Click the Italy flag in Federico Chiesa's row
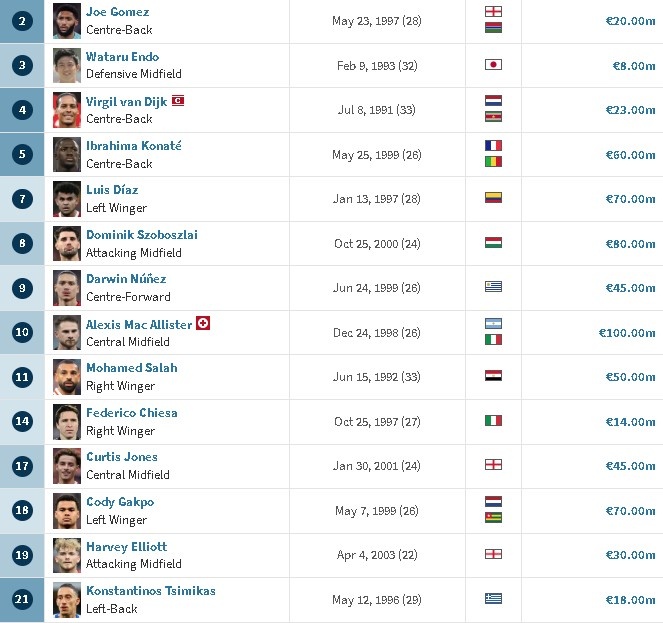The height and width of the screenshot is (623, 663). 492,421
